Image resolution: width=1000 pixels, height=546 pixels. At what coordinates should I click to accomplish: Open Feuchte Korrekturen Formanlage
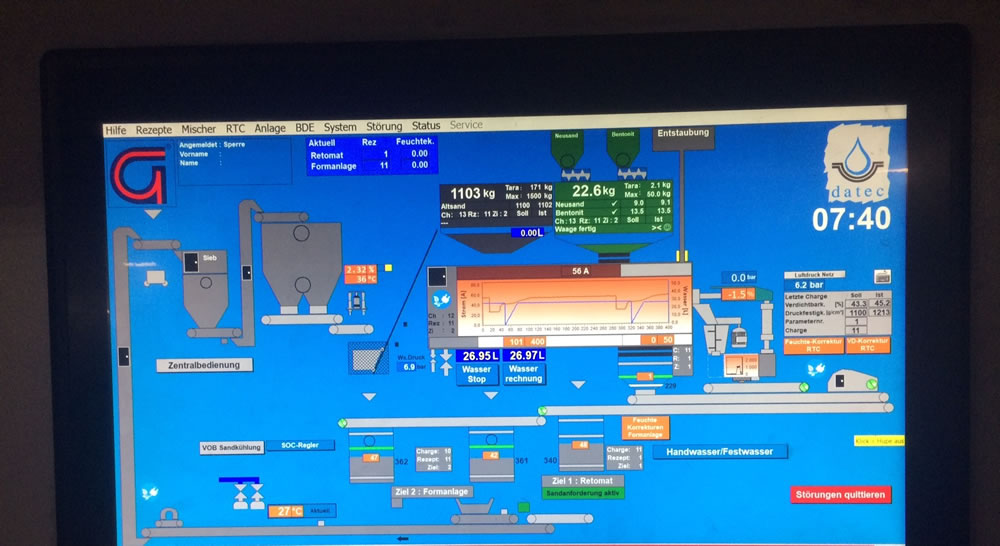click(x=645, y=428)
